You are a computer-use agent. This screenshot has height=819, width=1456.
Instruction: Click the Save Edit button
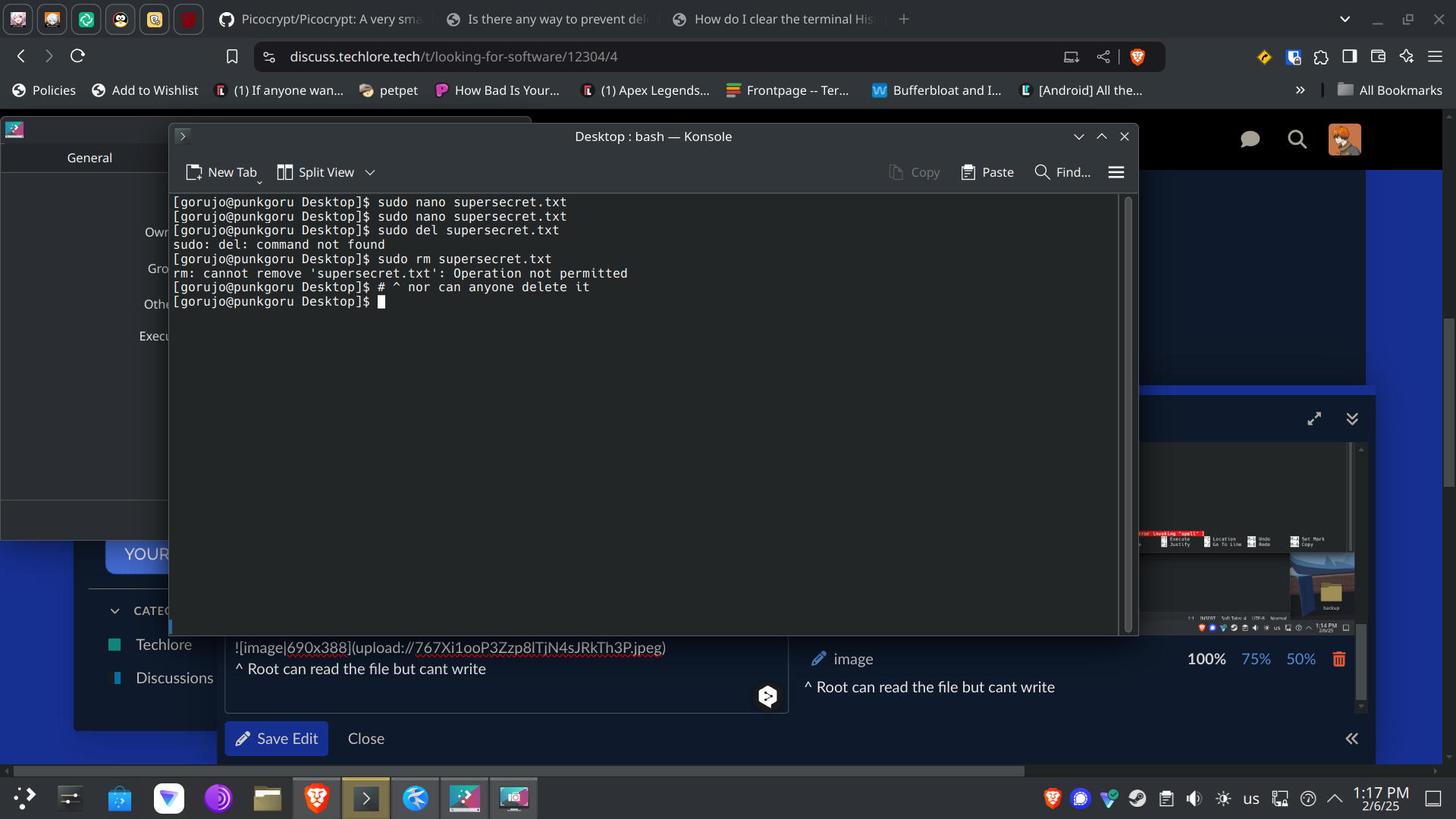pos(276,739)
